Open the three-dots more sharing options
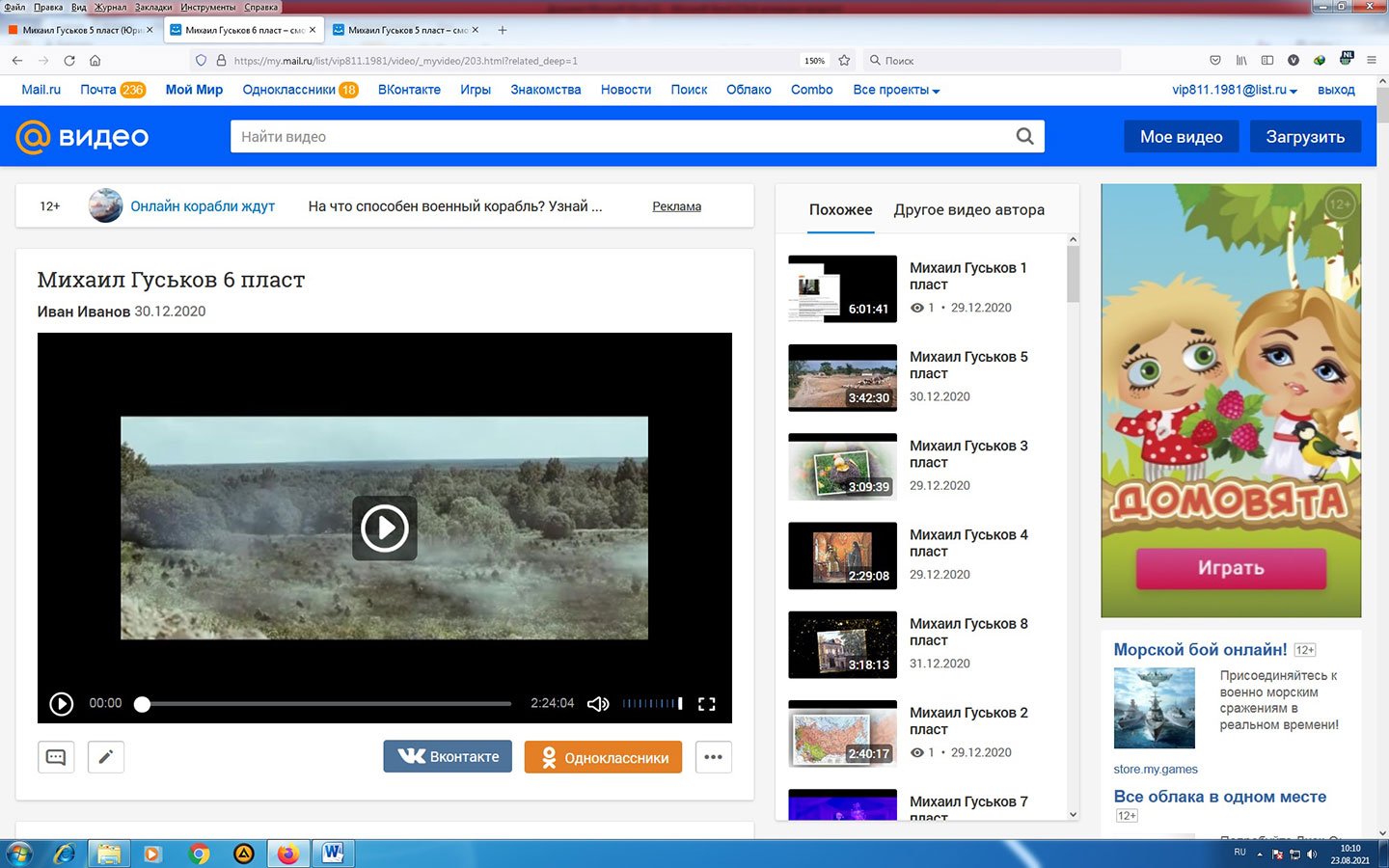Image resolution: width=1389 pixels, height=868 pixels. (x=713, y=757)
